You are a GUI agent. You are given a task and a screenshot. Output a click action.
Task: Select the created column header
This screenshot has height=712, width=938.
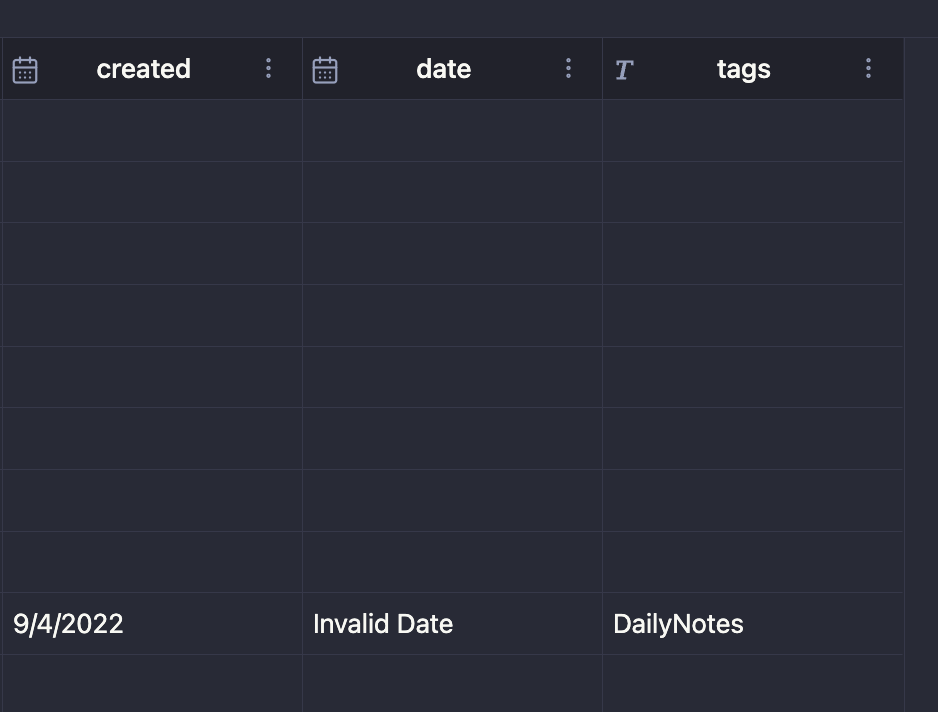[x=143, y=68]
